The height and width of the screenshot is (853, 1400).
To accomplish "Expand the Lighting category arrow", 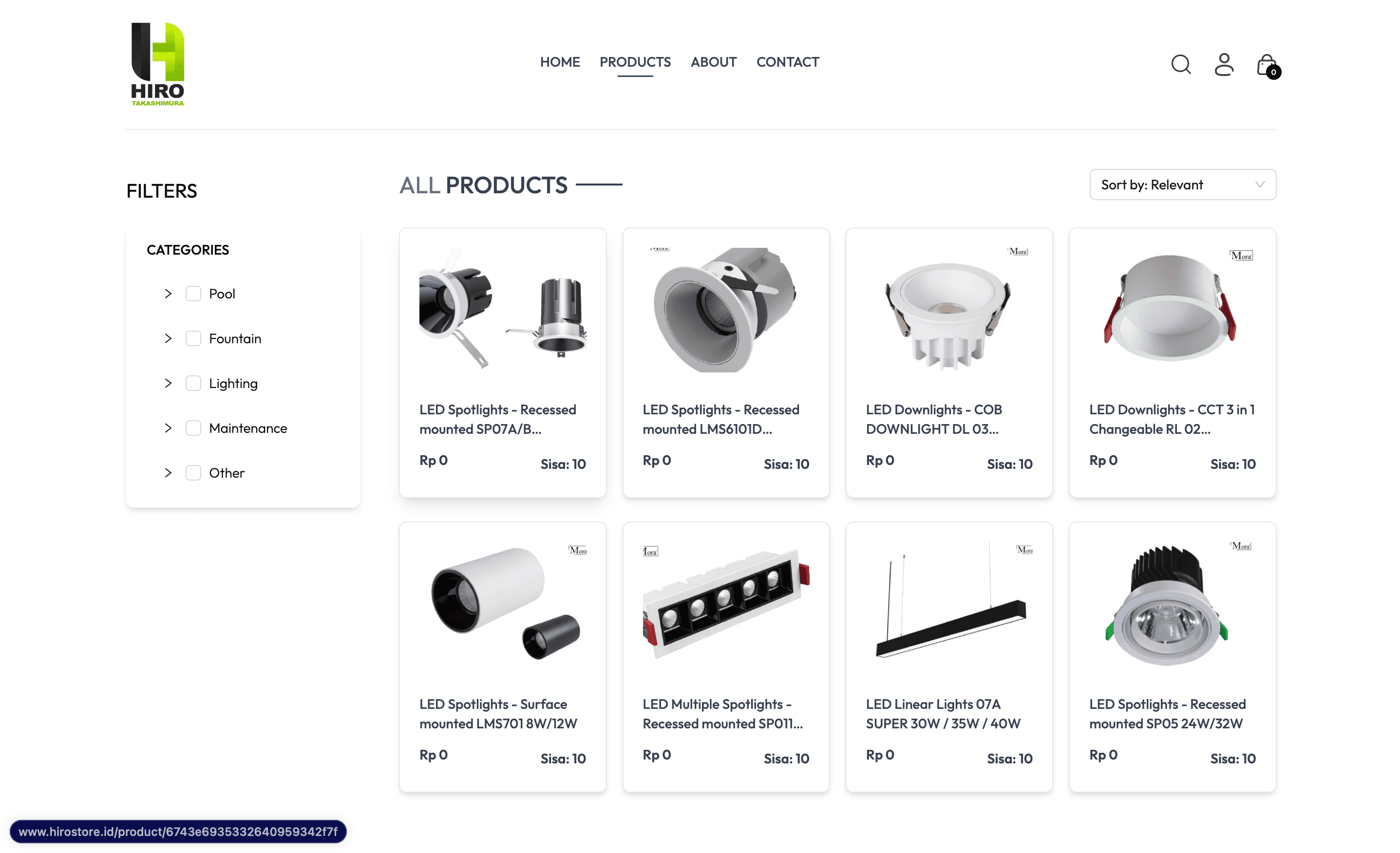I will 168,383.
